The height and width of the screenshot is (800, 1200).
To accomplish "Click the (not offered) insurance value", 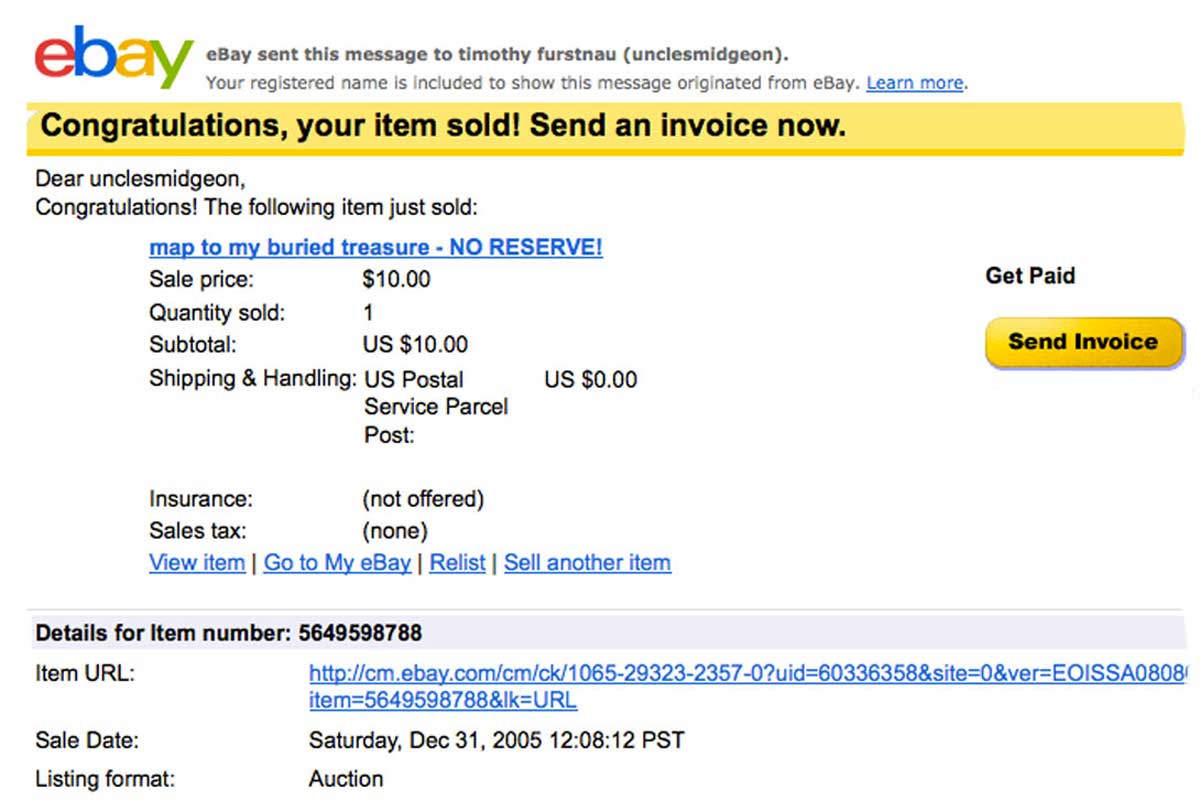I will pos(423,498).
